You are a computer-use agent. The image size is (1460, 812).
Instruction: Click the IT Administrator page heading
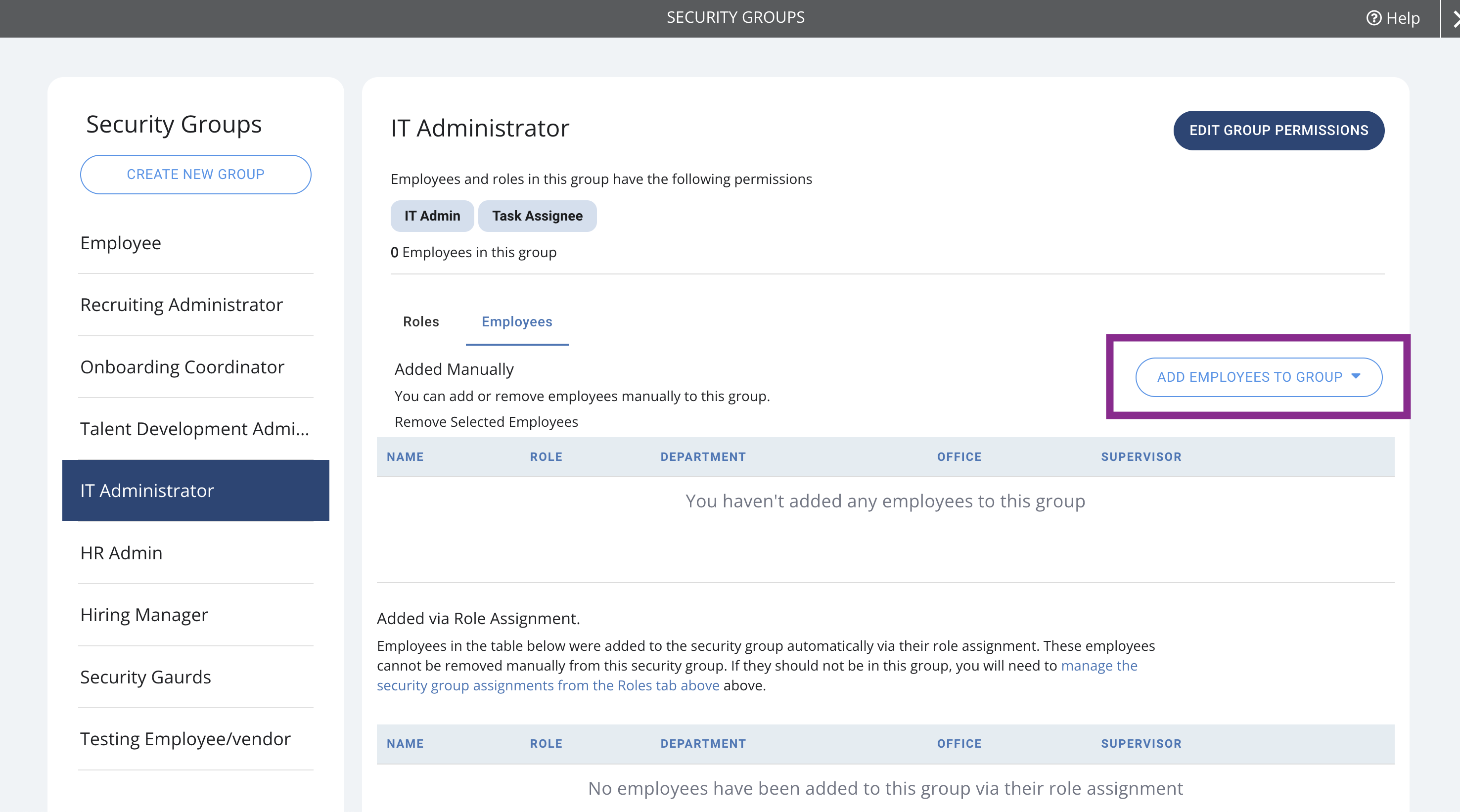480,128
